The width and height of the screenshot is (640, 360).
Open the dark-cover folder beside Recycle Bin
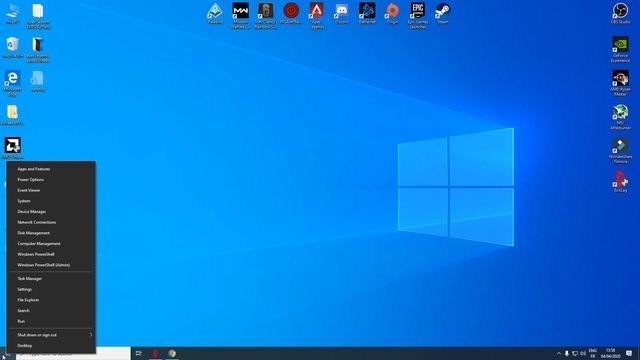pyautogui.click(x=38, y=49)
